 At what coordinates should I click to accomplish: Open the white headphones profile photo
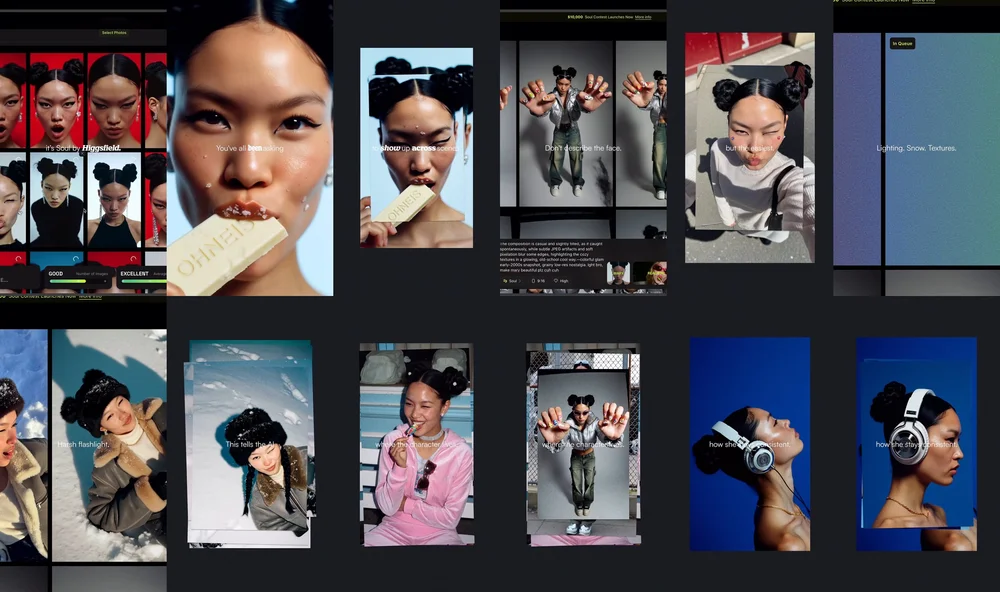point(916,444)
